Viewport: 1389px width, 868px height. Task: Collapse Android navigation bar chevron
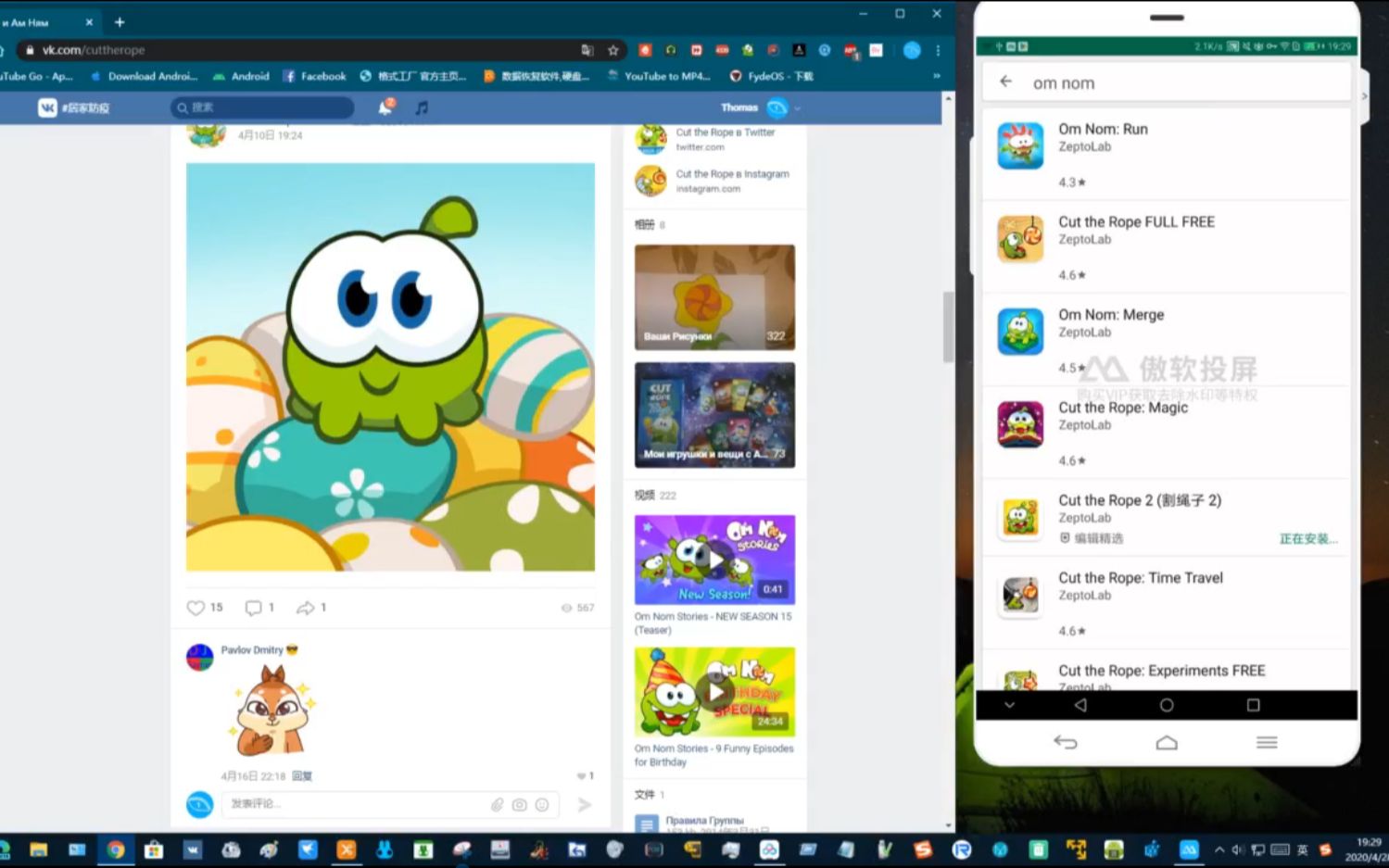tap(1009, 705)
